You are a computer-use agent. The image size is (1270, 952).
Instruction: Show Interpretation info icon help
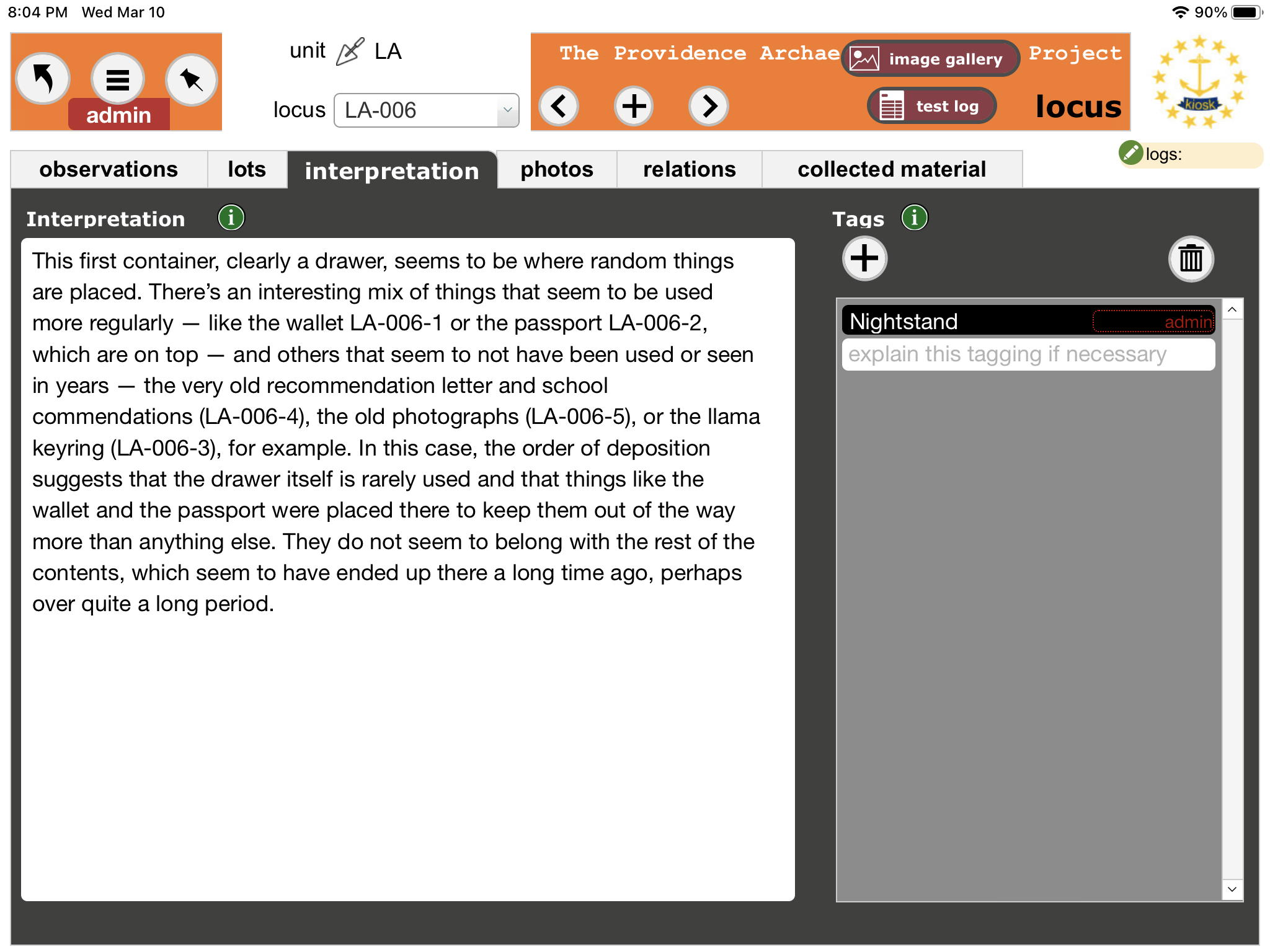pyautogui.click(x=231, y=218)
